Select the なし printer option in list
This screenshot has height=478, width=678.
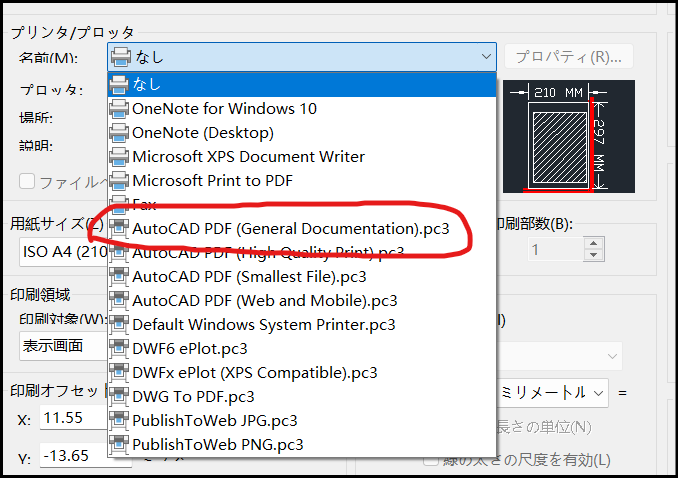[302, 84]
